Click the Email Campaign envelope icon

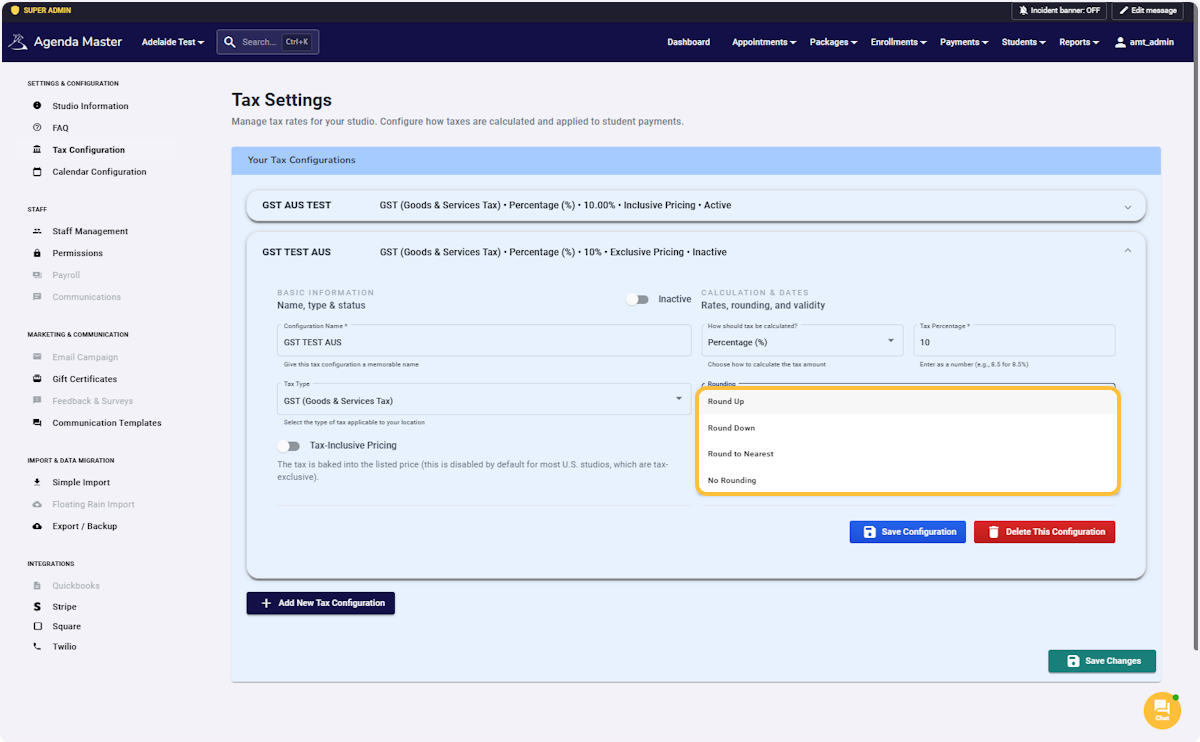[x=37, y=357]
